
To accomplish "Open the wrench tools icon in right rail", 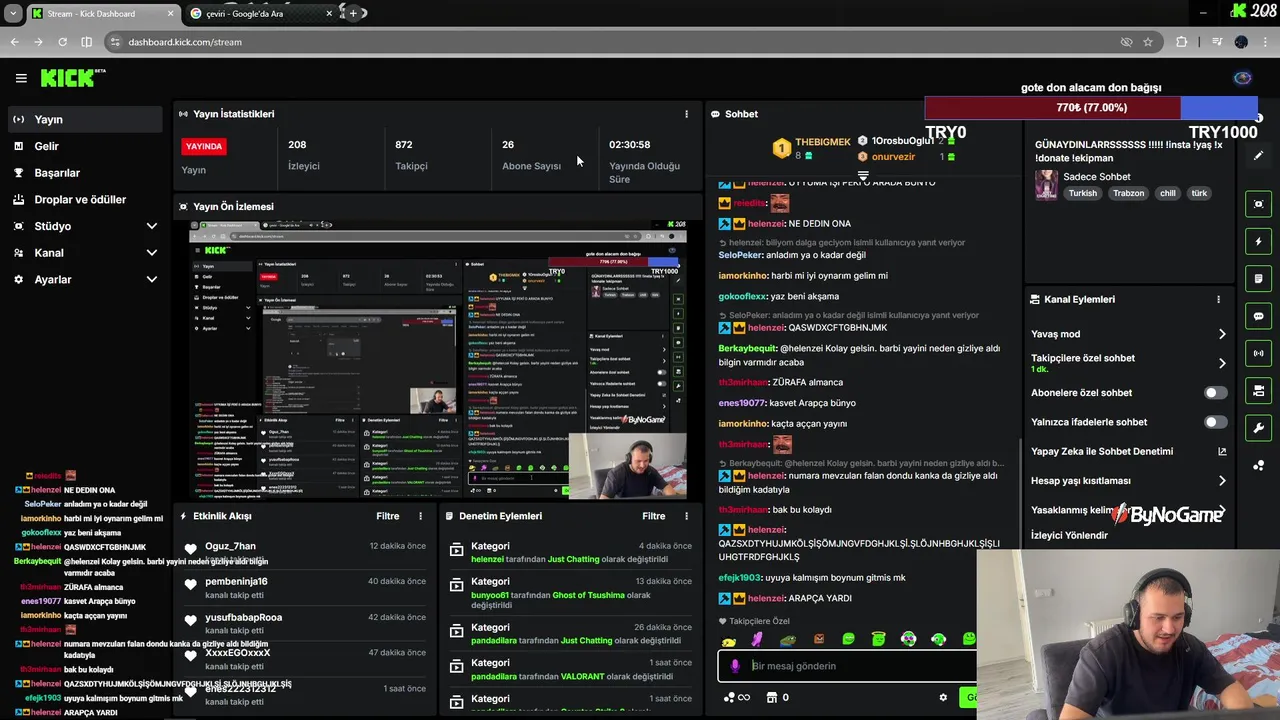I will [x=1258, y=428].
